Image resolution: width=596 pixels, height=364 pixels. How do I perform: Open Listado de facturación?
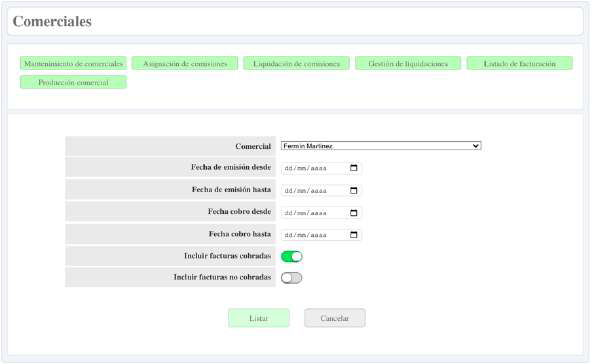(x=520, y=63)
